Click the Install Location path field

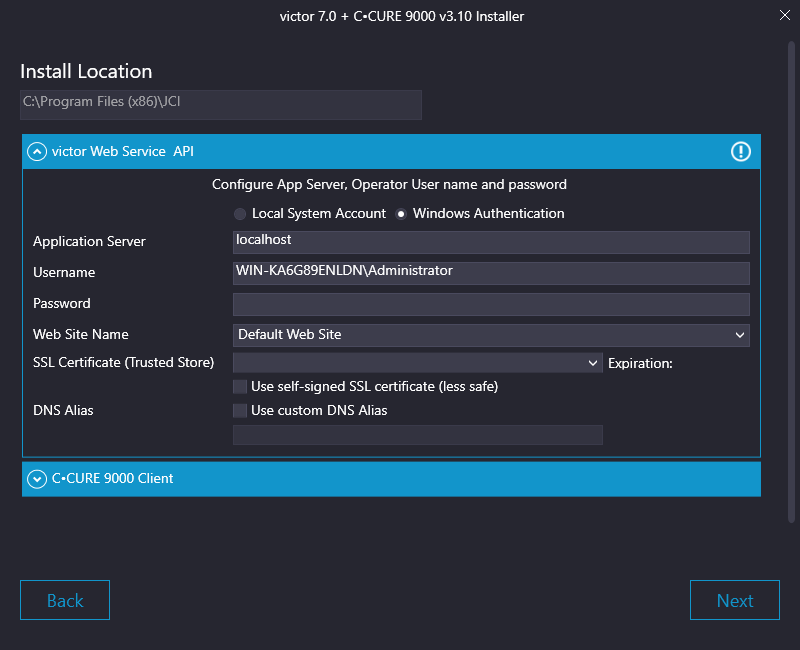[x=220, y=104]
